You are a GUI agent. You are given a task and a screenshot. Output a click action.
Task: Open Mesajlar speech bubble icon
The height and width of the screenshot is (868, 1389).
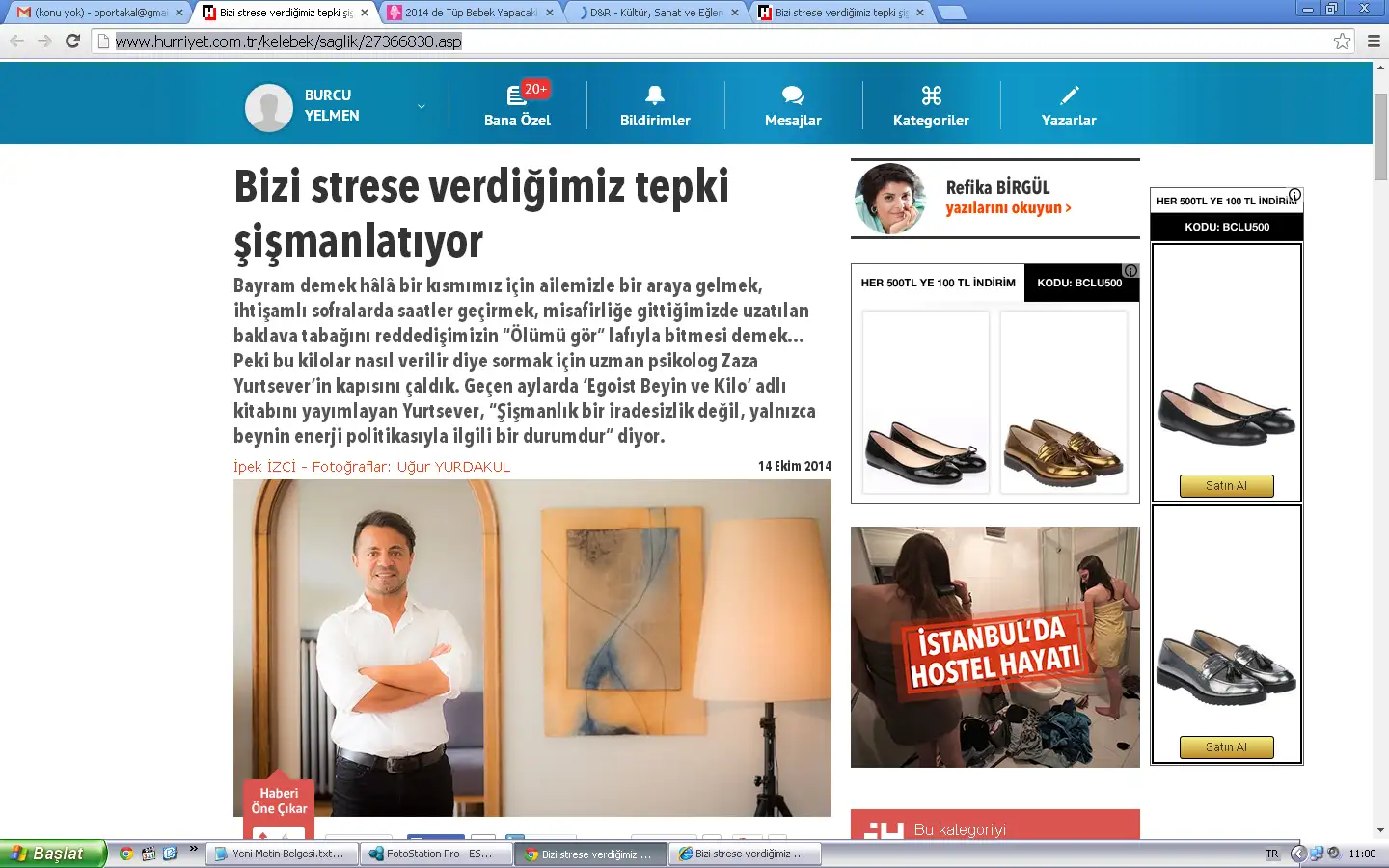coord(793,95)
